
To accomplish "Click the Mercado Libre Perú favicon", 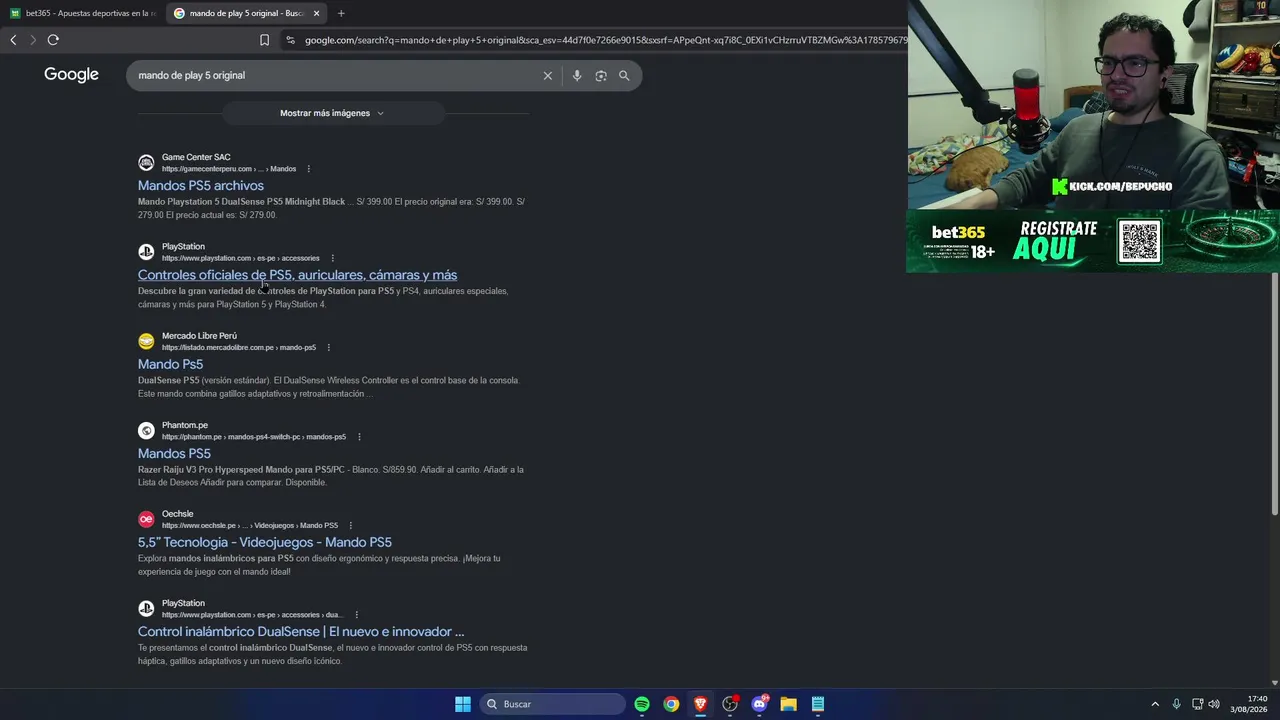I will point(146,341).
